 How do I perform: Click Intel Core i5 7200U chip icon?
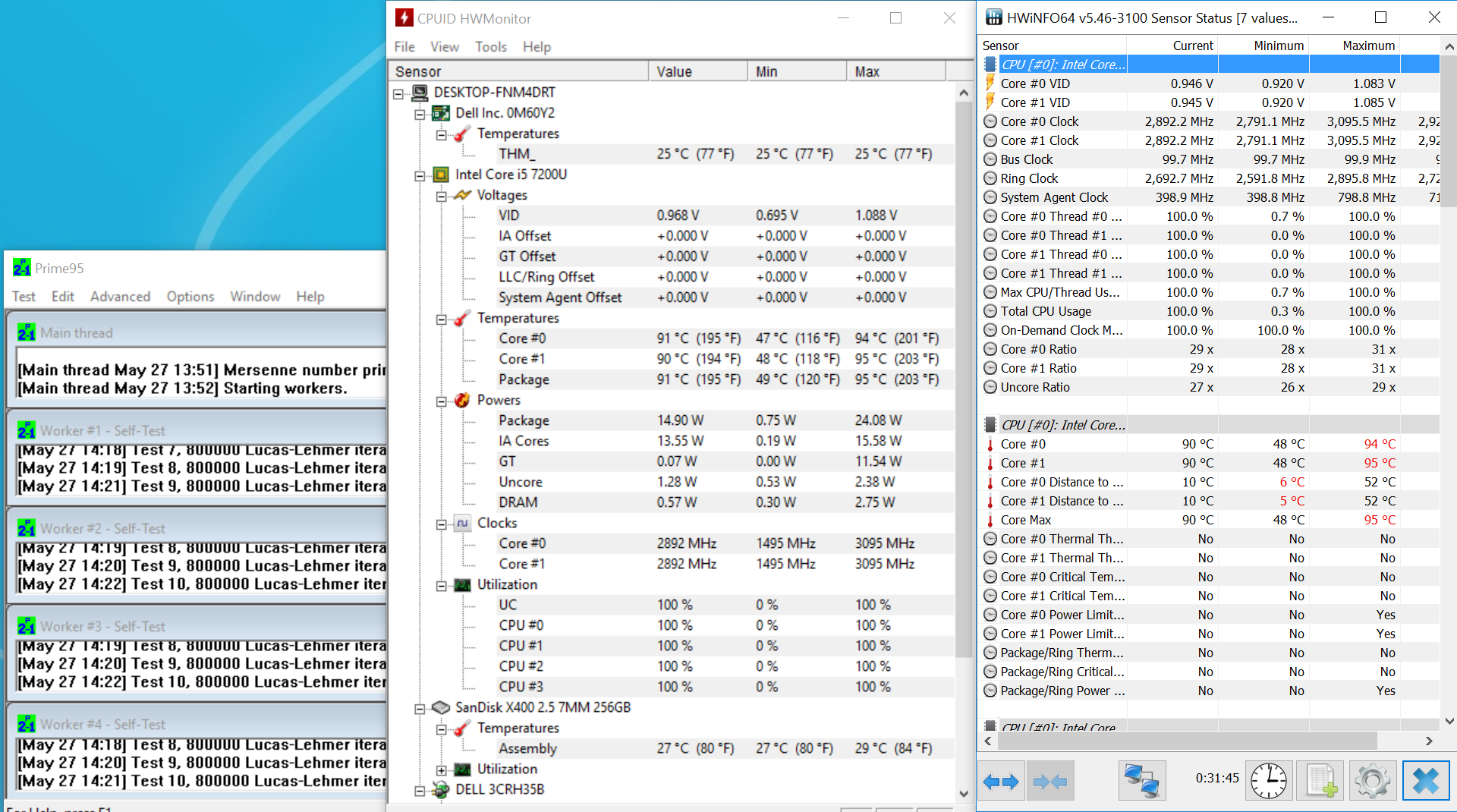coord(441,175)
